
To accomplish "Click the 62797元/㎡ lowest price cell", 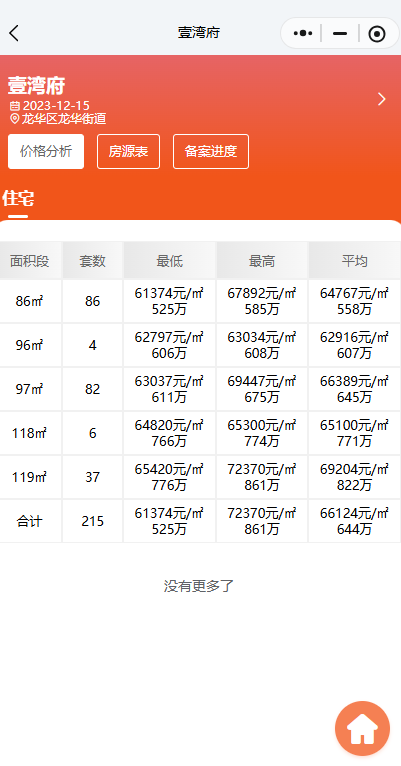I will [x=169, y=345].
